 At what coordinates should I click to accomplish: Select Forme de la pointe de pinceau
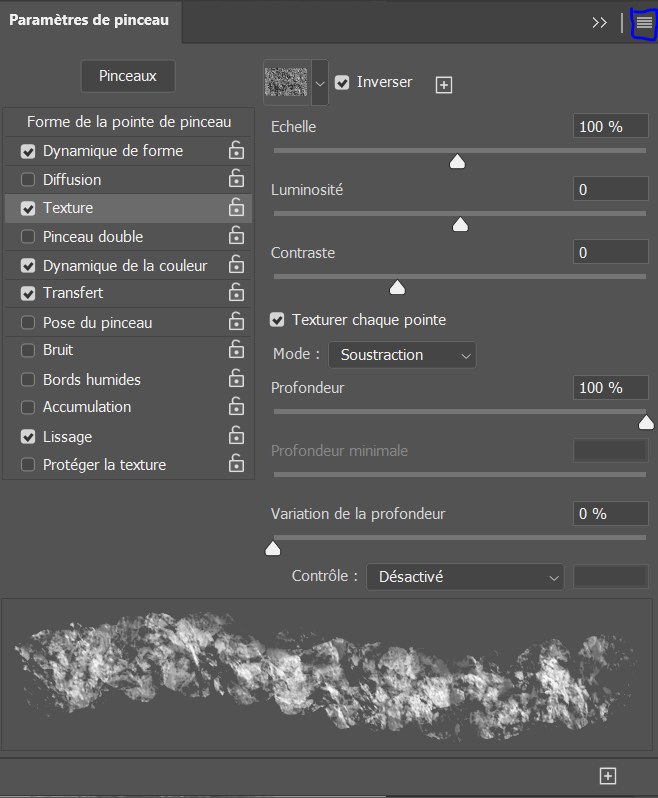click(x=128, y=122)
